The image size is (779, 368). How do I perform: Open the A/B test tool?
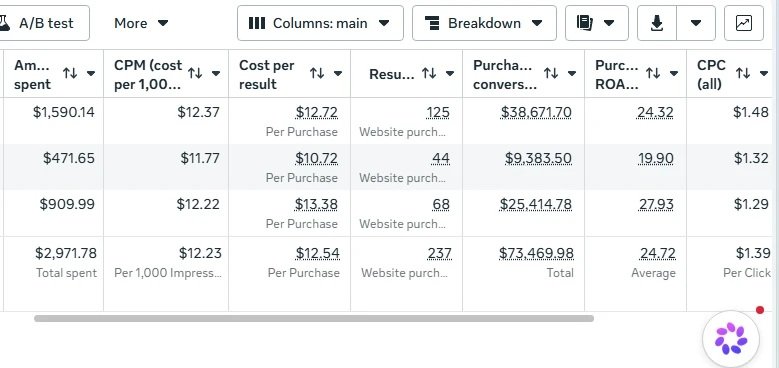tap(44, 23)
